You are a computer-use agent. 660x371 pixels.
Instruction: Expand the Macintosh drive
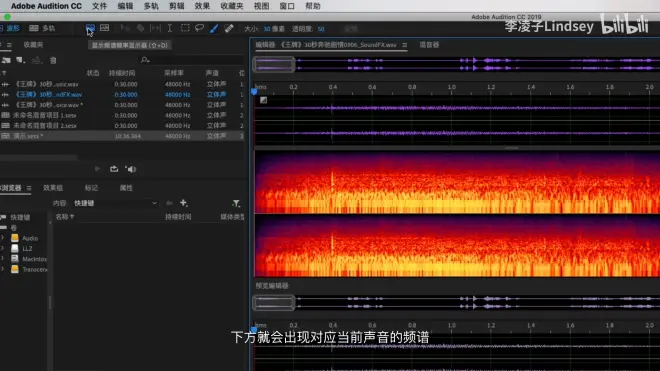[3, 259]
